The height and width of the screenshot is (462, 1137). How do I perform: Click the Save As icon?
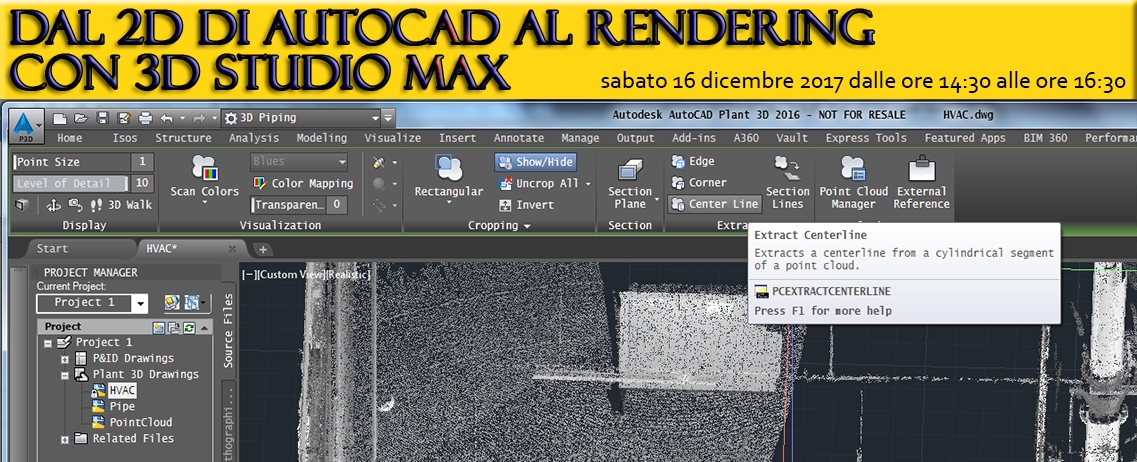[123, 118]
